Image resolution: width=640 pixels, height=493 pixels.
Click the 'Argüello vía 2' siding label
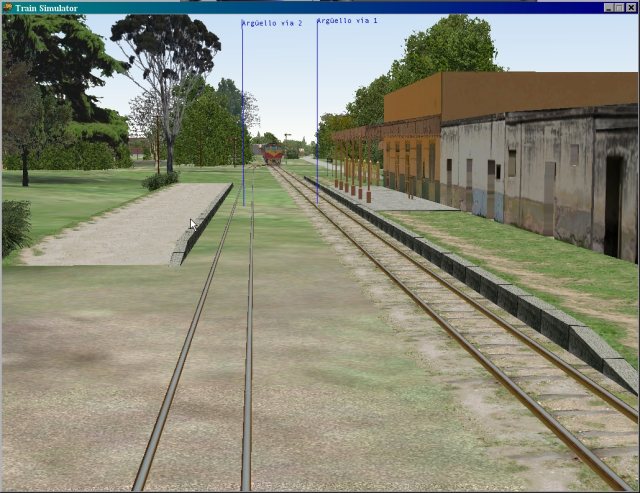273,23
